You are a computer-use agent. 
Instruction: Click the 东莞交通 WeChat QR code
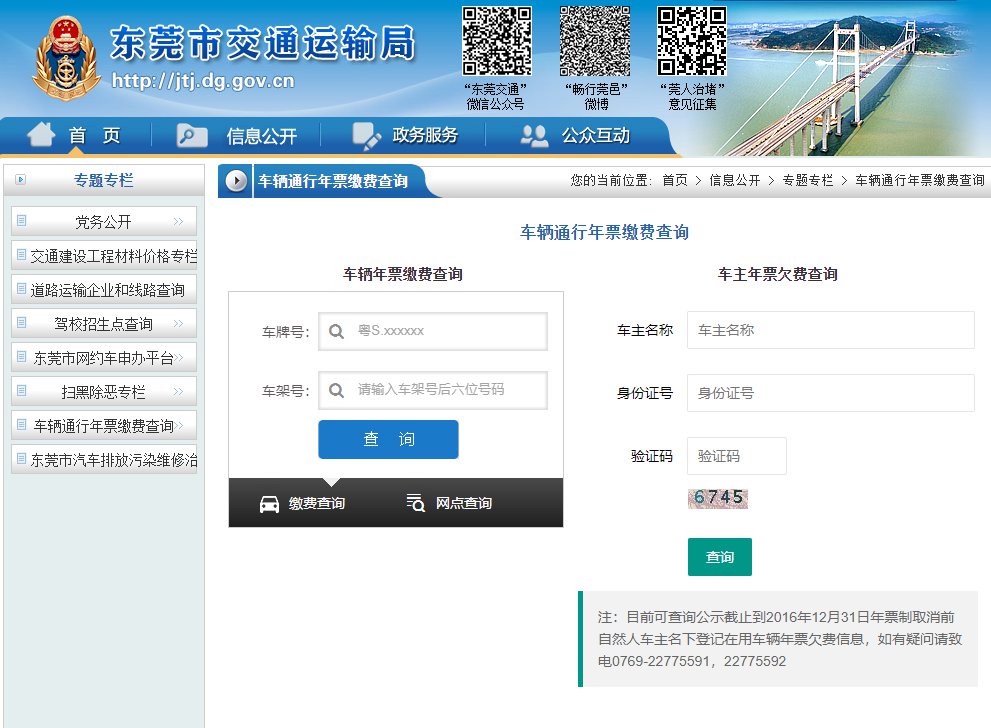coord(495,41)
